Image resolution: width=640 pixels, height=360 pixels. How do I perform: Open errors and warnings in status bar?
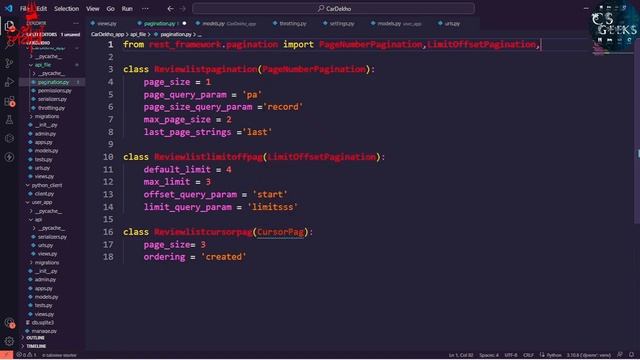(27, 355)
